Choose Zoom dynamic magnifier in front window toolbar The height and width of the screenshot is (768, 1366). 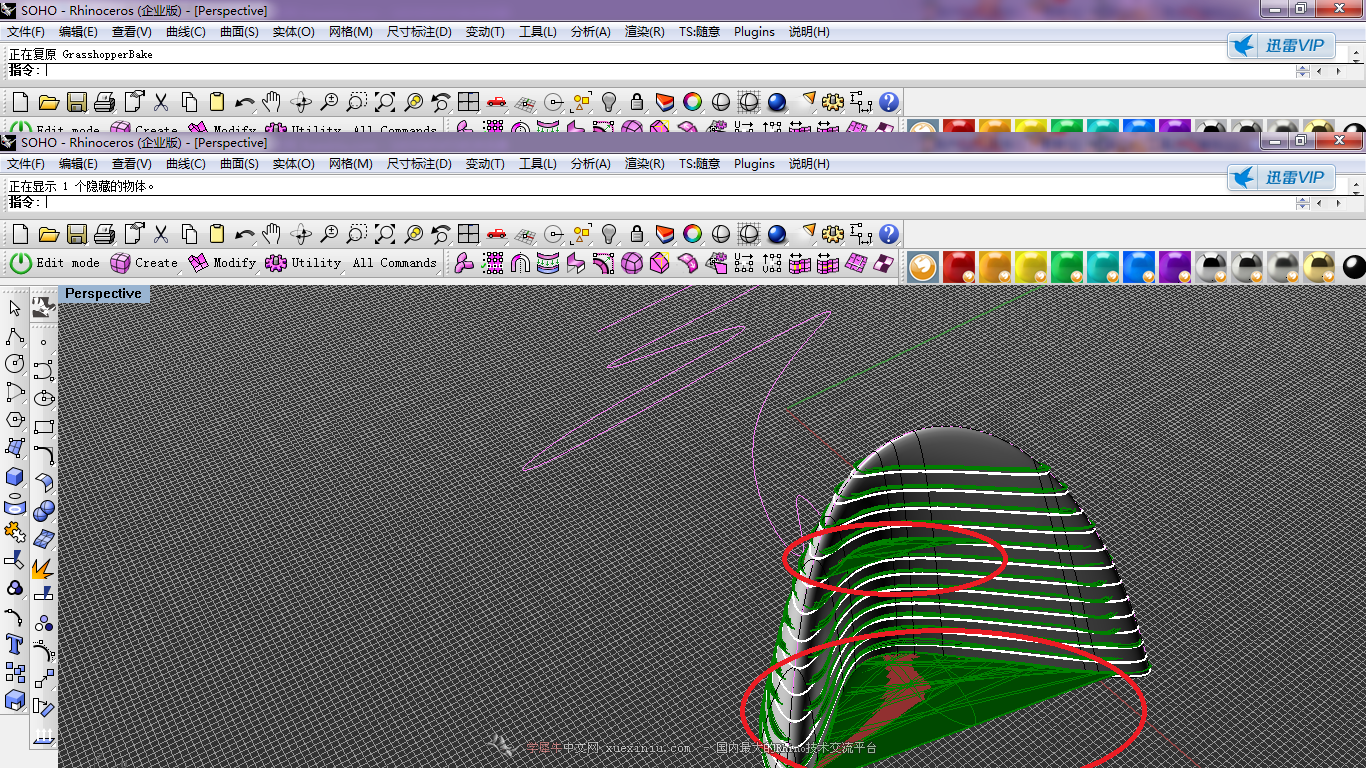pyautogui.click(x=329, y=234)
